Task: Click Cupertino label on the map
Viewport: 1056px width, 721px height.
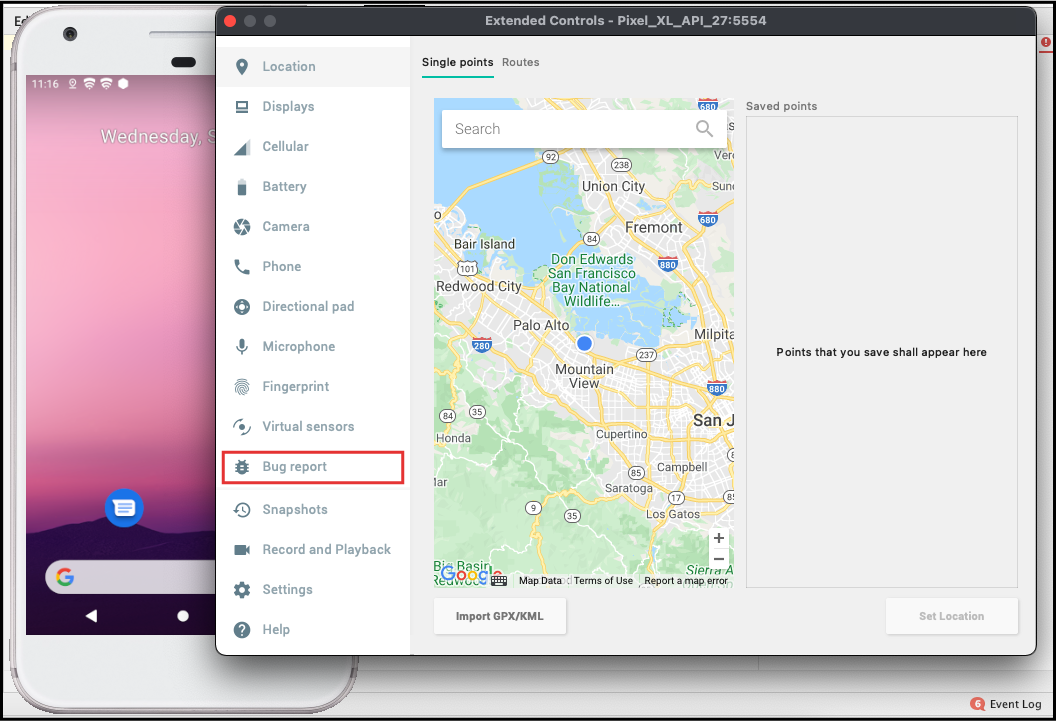Action: click(x=621, y=434)
